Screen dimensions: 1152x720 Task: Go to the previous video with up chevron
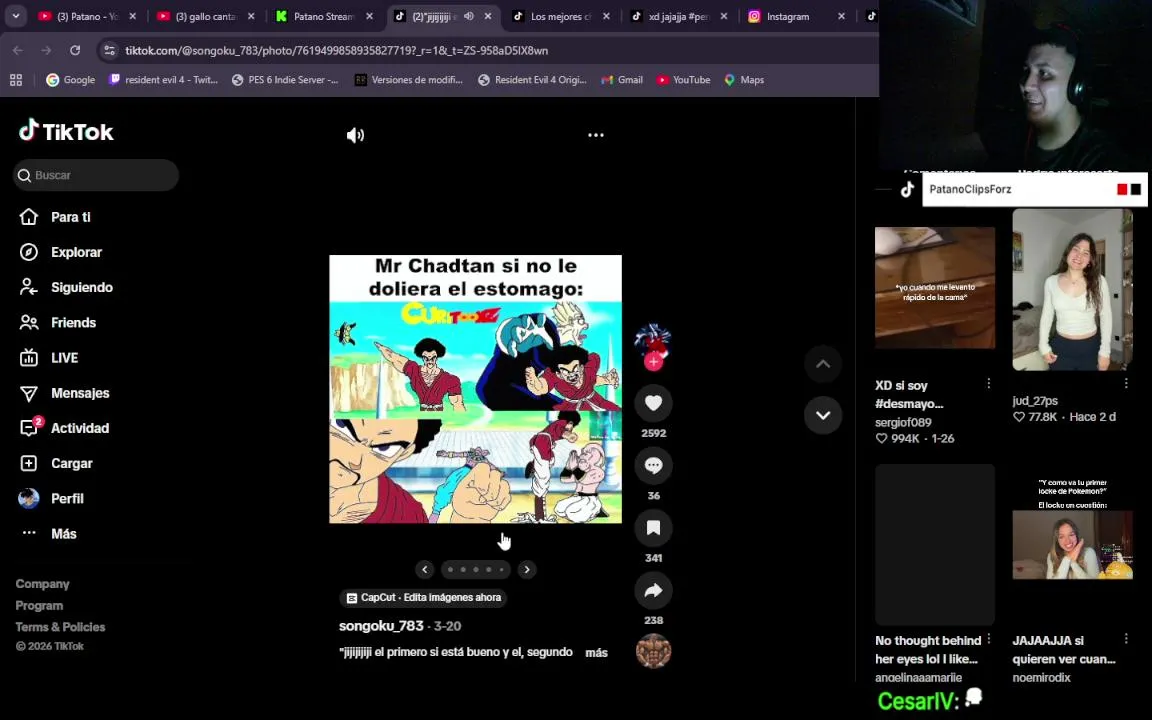pos(823,364)
